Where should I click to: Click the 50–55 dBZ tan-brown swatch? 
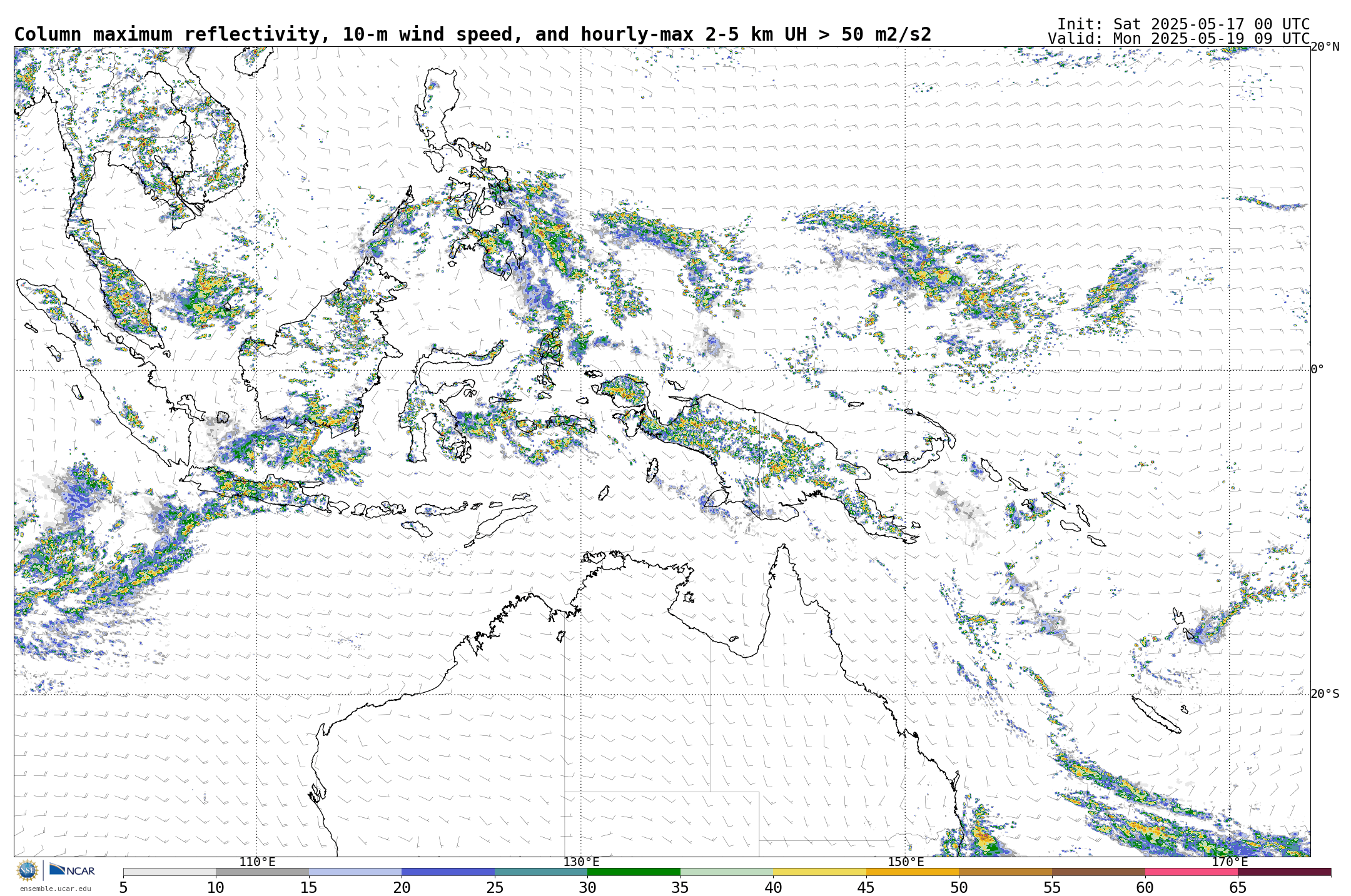coord(1005,872)
